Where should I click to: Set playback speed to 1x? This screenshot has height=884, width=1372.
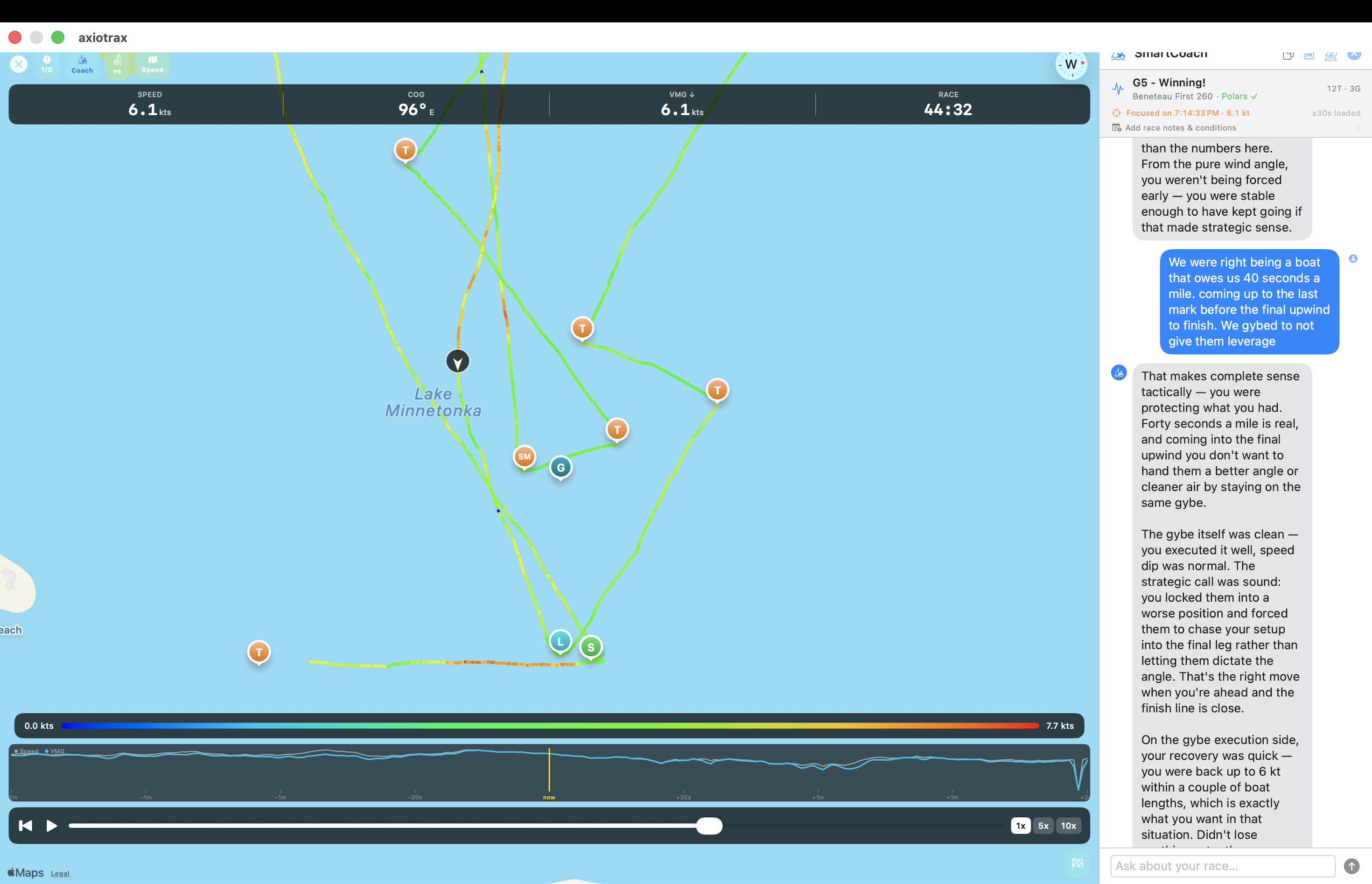(1020, 826)
